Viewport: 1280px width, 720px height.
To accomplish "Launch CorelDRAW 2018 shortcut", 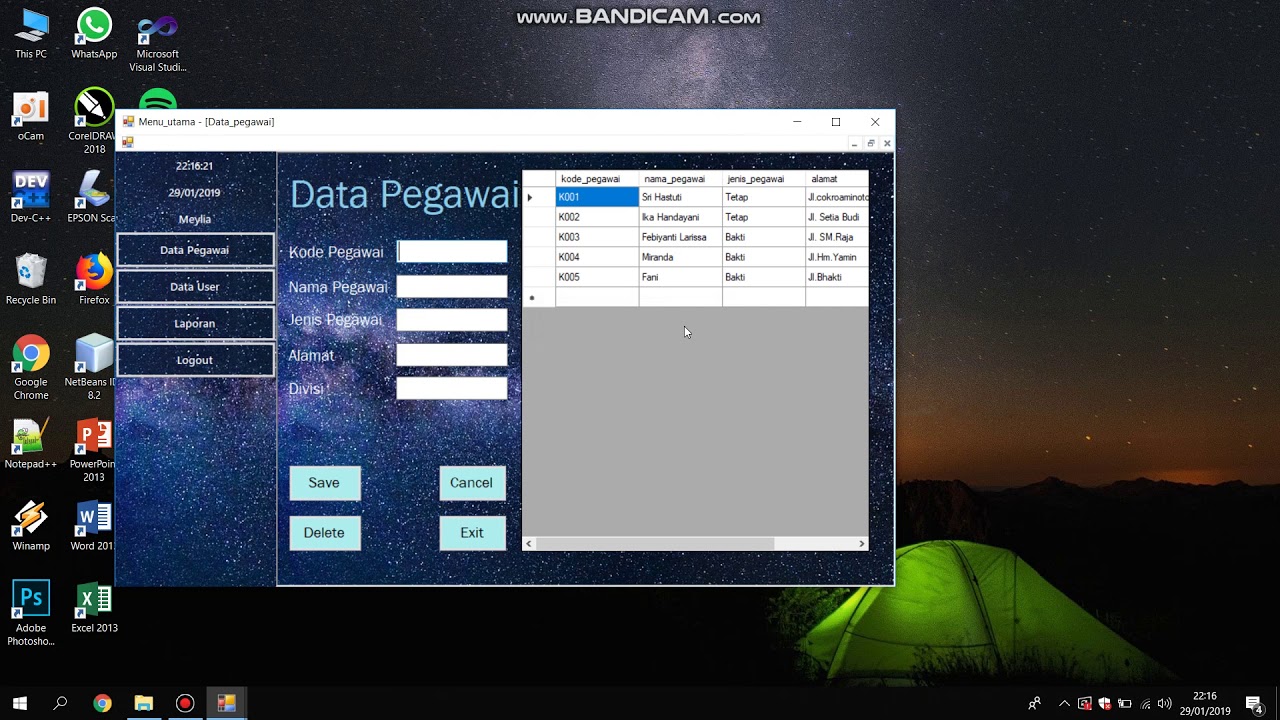I will [93, 122].
